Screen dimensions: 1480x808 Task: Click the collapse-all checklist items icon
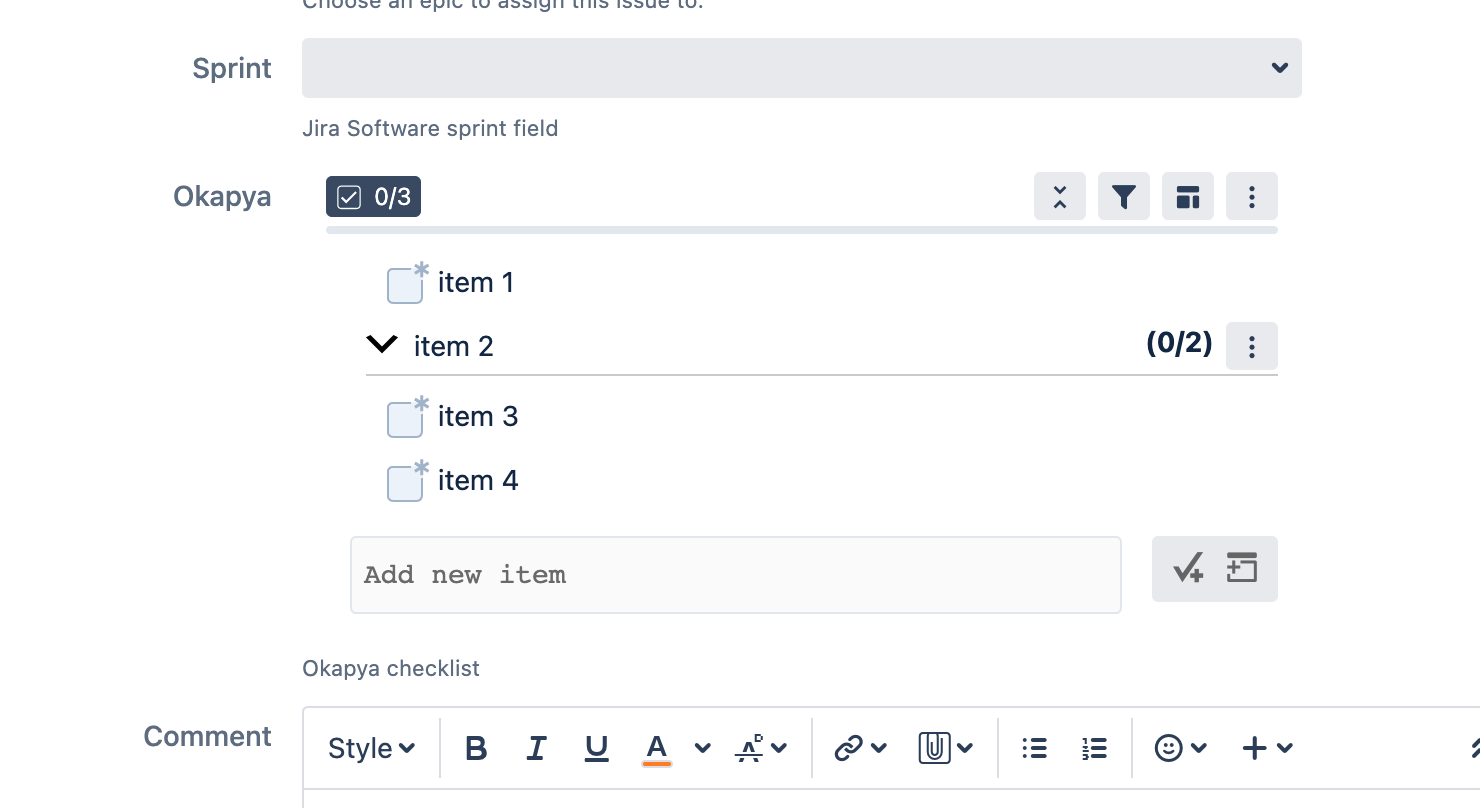point(1059,196)
